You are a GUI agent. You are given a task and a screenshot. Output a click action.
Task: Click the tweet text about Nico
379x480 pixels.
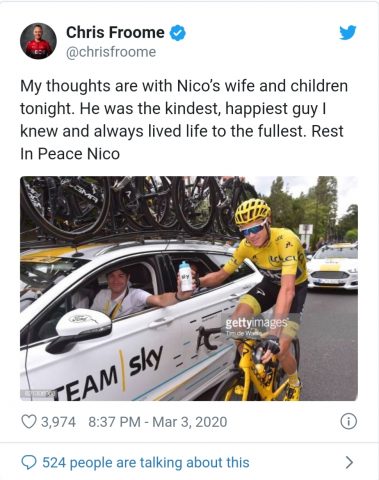pos(184,120)
